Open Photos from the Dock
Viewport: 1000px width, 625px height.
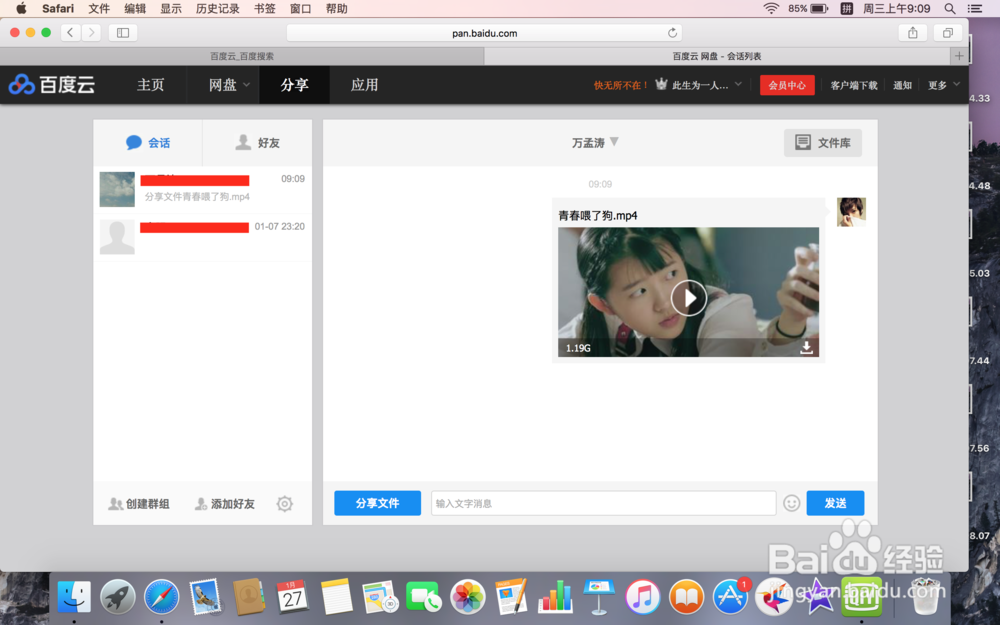(467, 597)
